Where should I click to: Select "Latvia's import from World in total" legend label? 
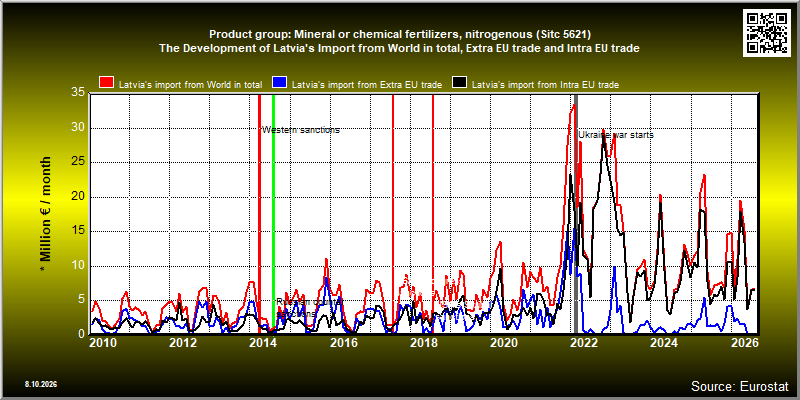[x=190, y=85]
